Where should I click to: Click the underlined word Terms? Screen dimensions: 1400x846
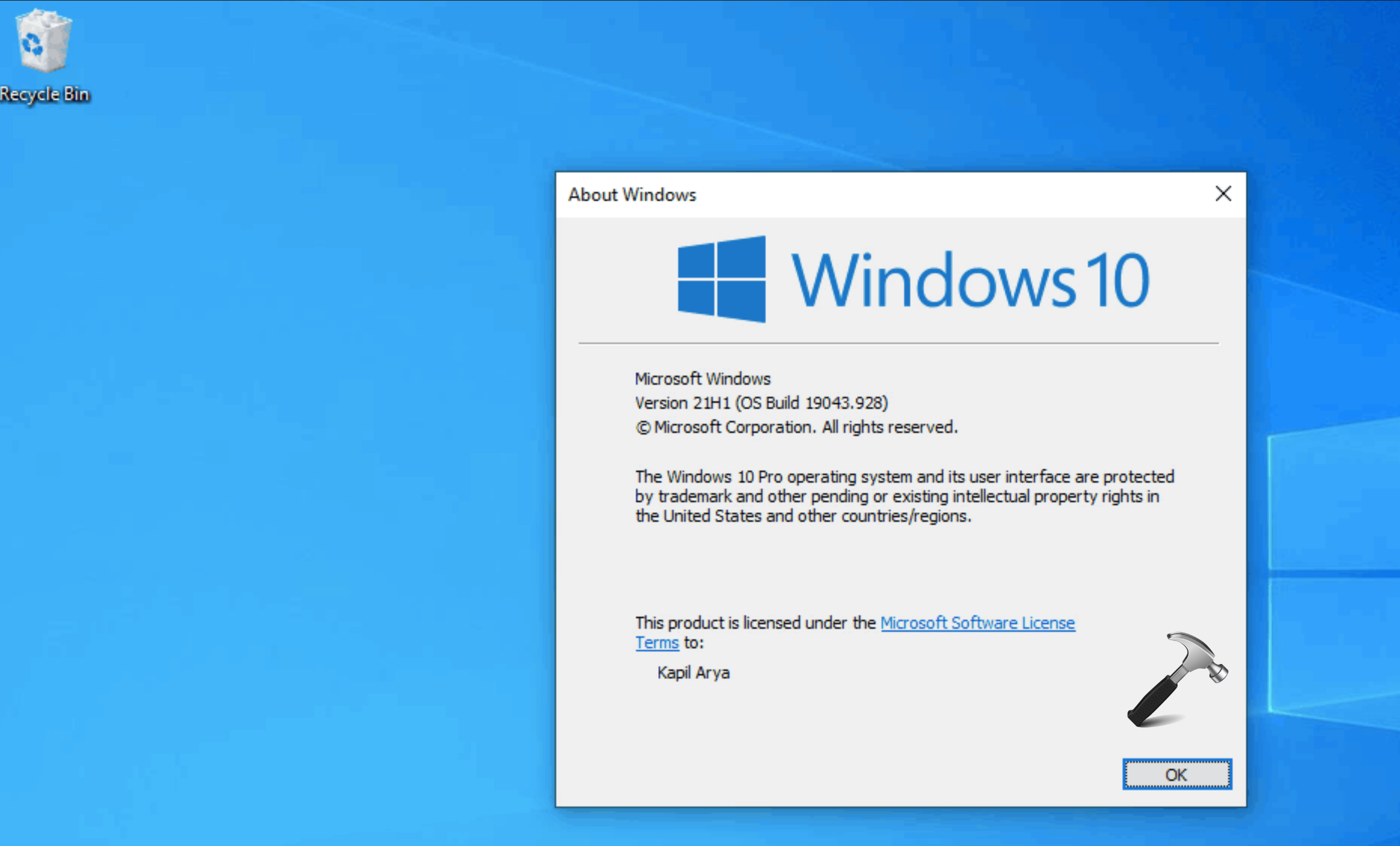[656, 643]
